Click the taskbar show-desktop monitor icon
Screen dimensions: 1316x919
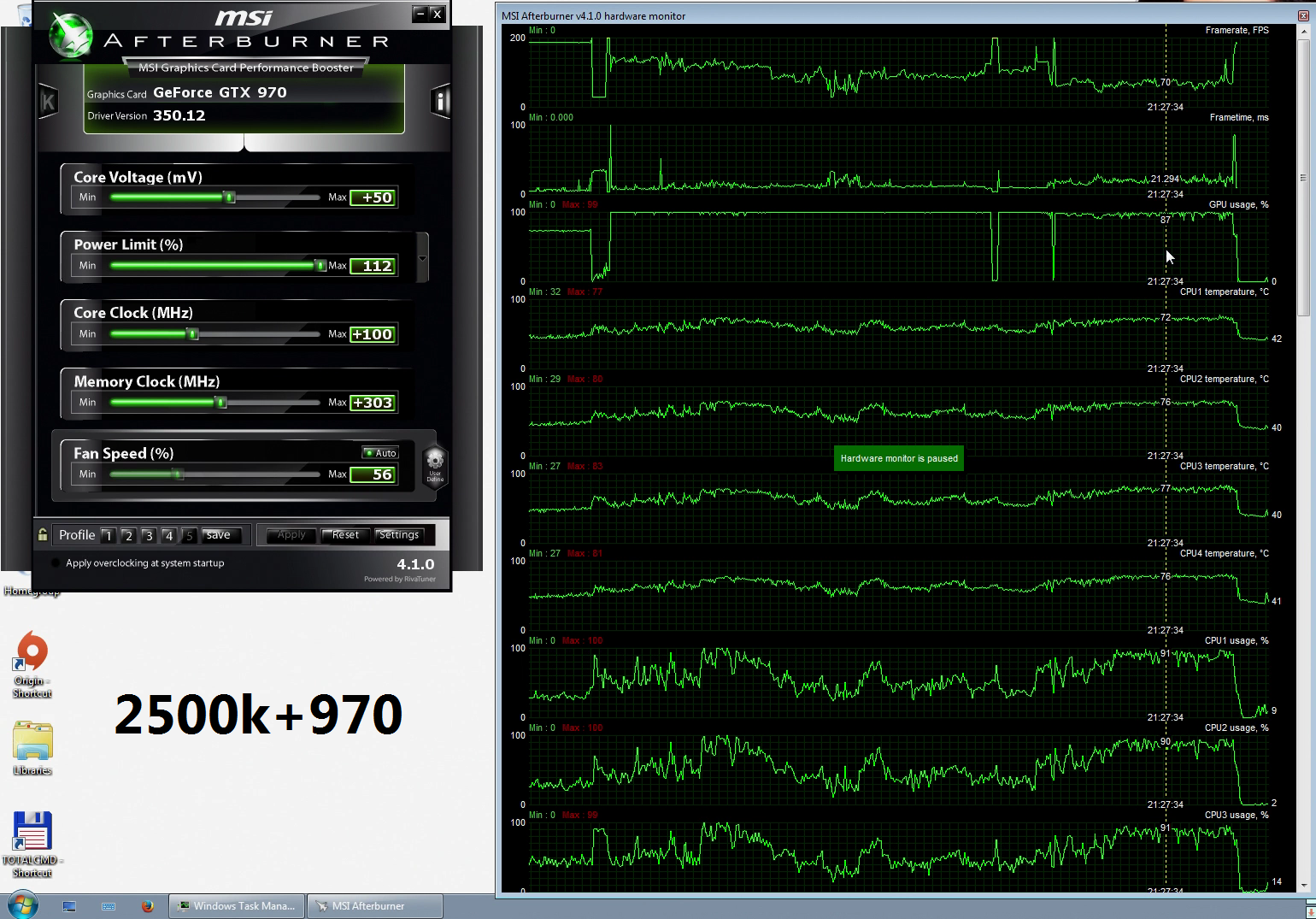(x=69, y=906)
